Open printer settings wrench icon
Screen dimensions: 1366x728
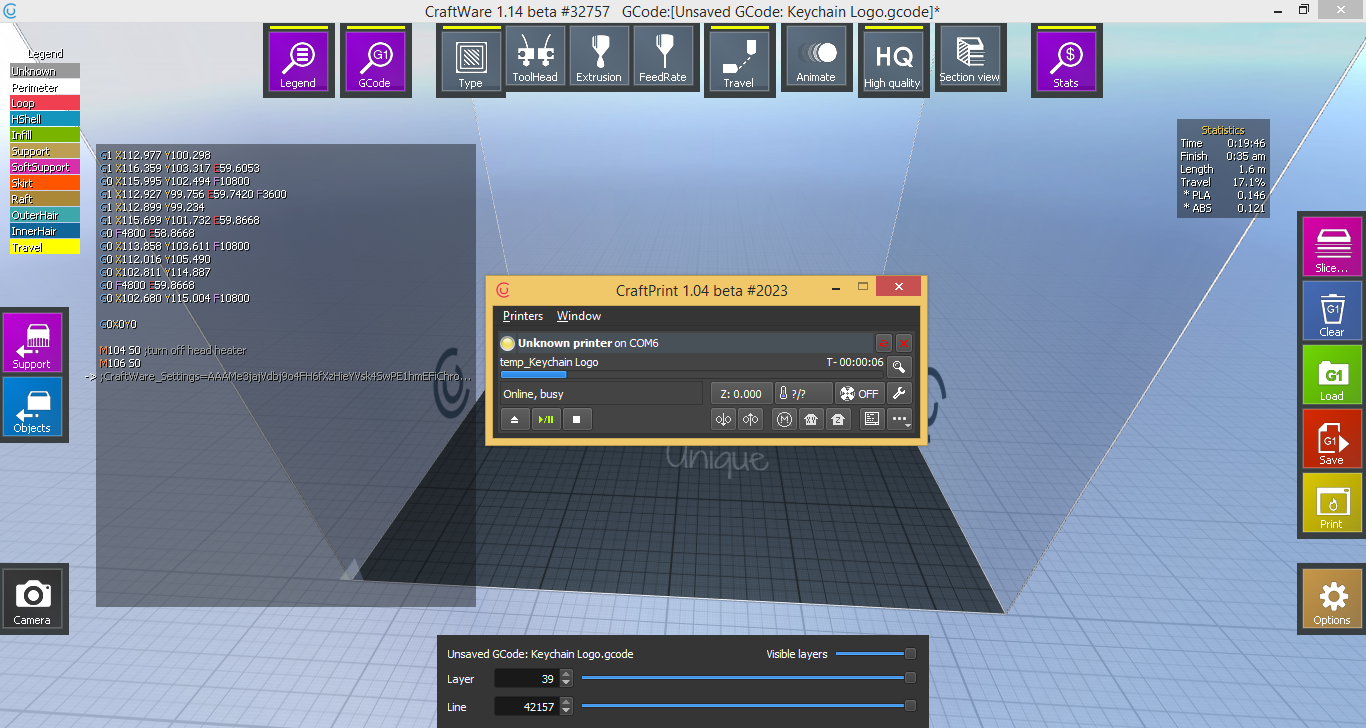(x=900, y=394)
